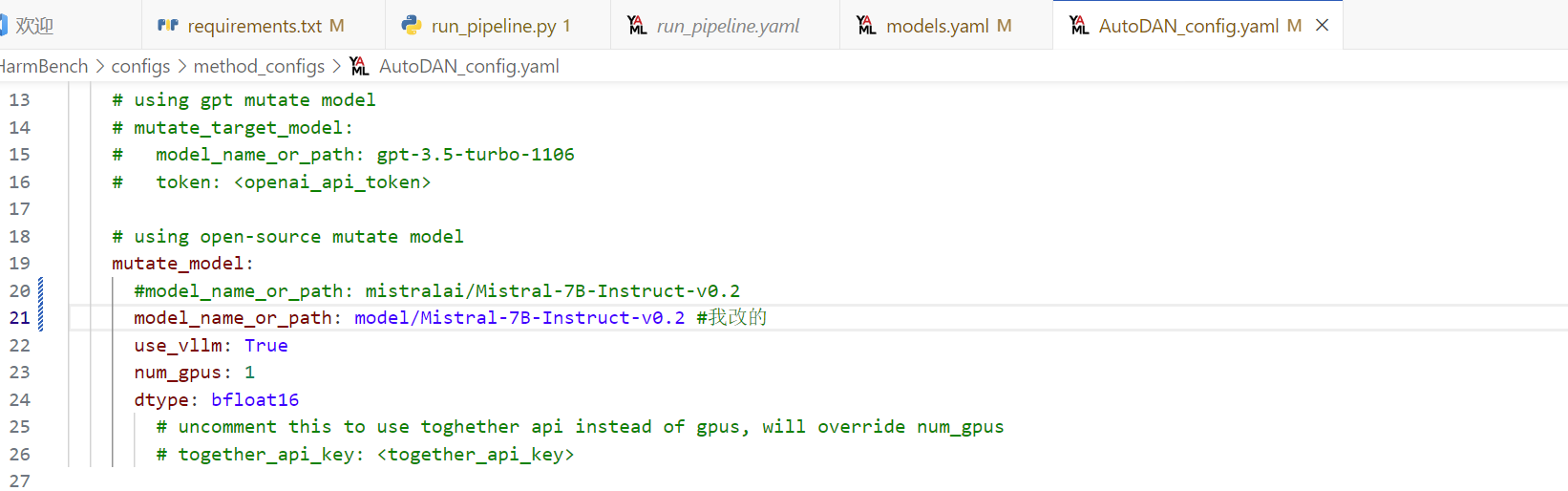The width and height of the screenshot is (1568, 491).
Task: Click the comment '# using open-source mutate model'
Action: pos(287,236)
